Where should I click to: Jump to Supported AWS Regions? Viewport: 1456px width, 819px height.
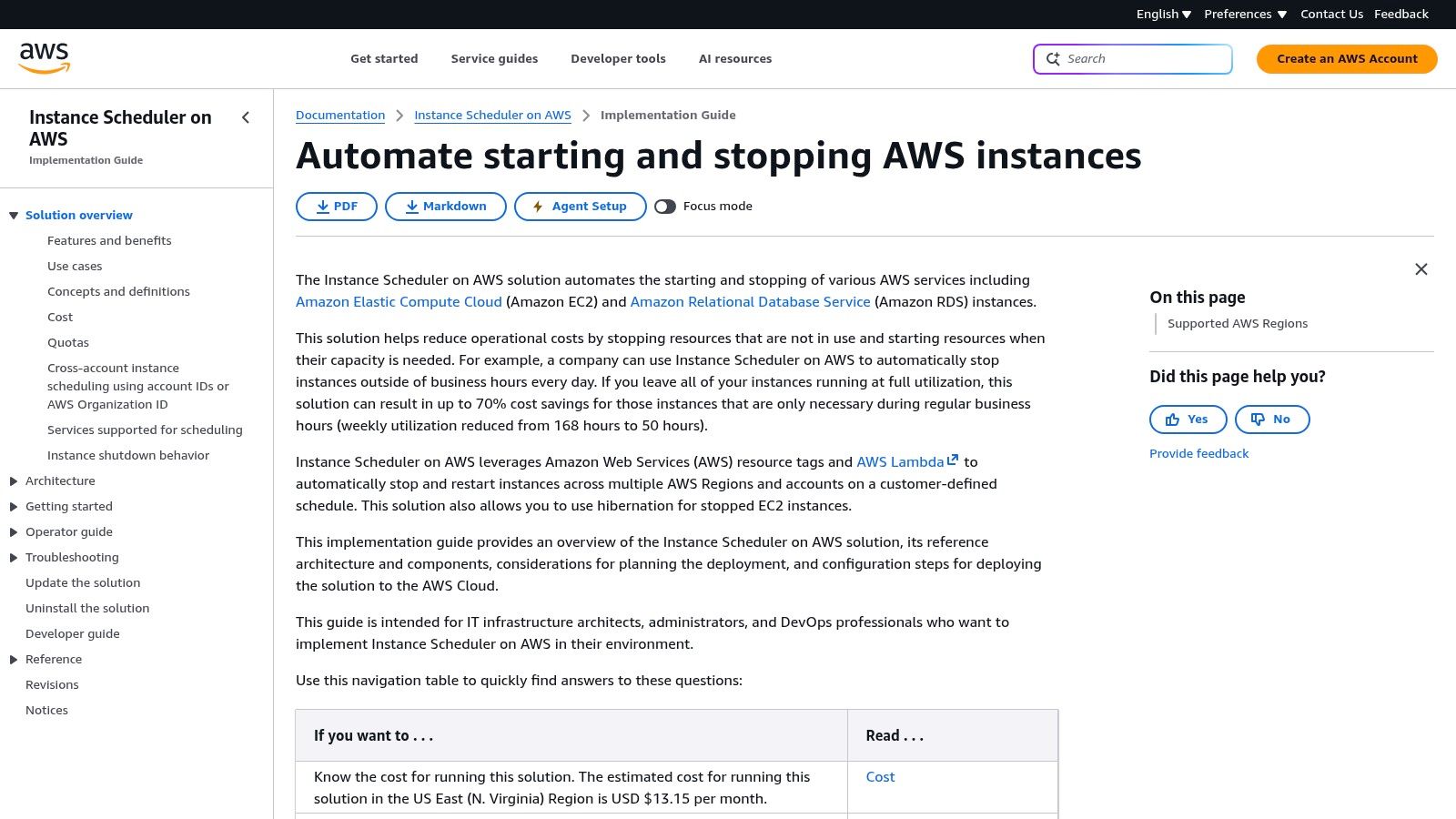(1238, 324)
